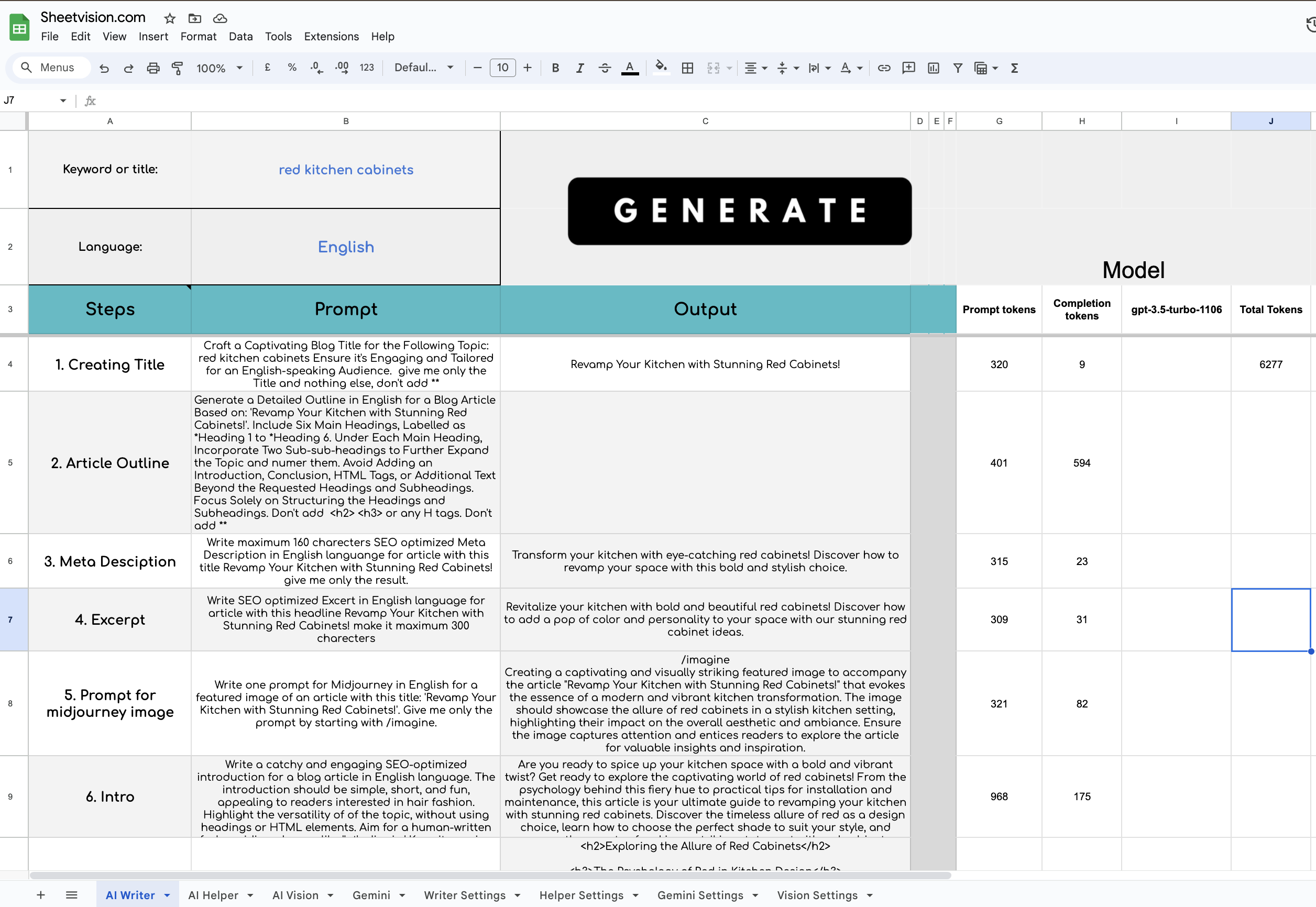Star the Sheetvision.com document
Screen dimensions: 1316x907
coord(169,19)
